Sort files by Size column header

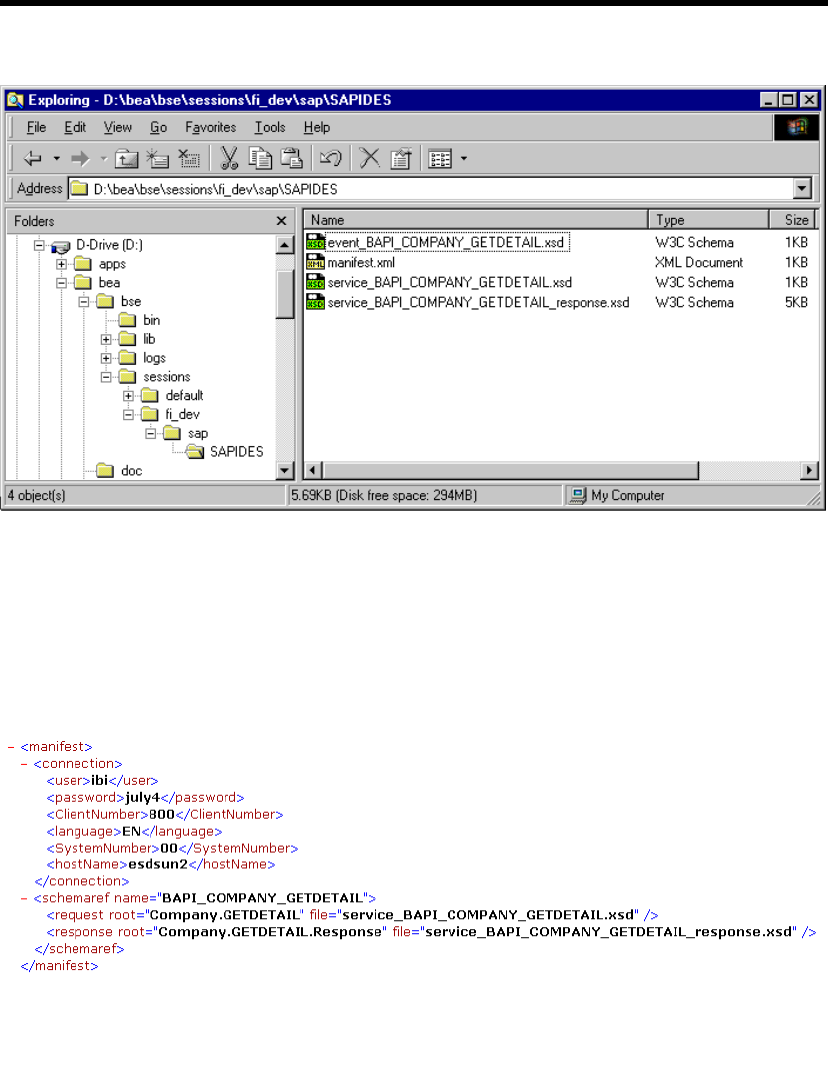tap(792, 220)
